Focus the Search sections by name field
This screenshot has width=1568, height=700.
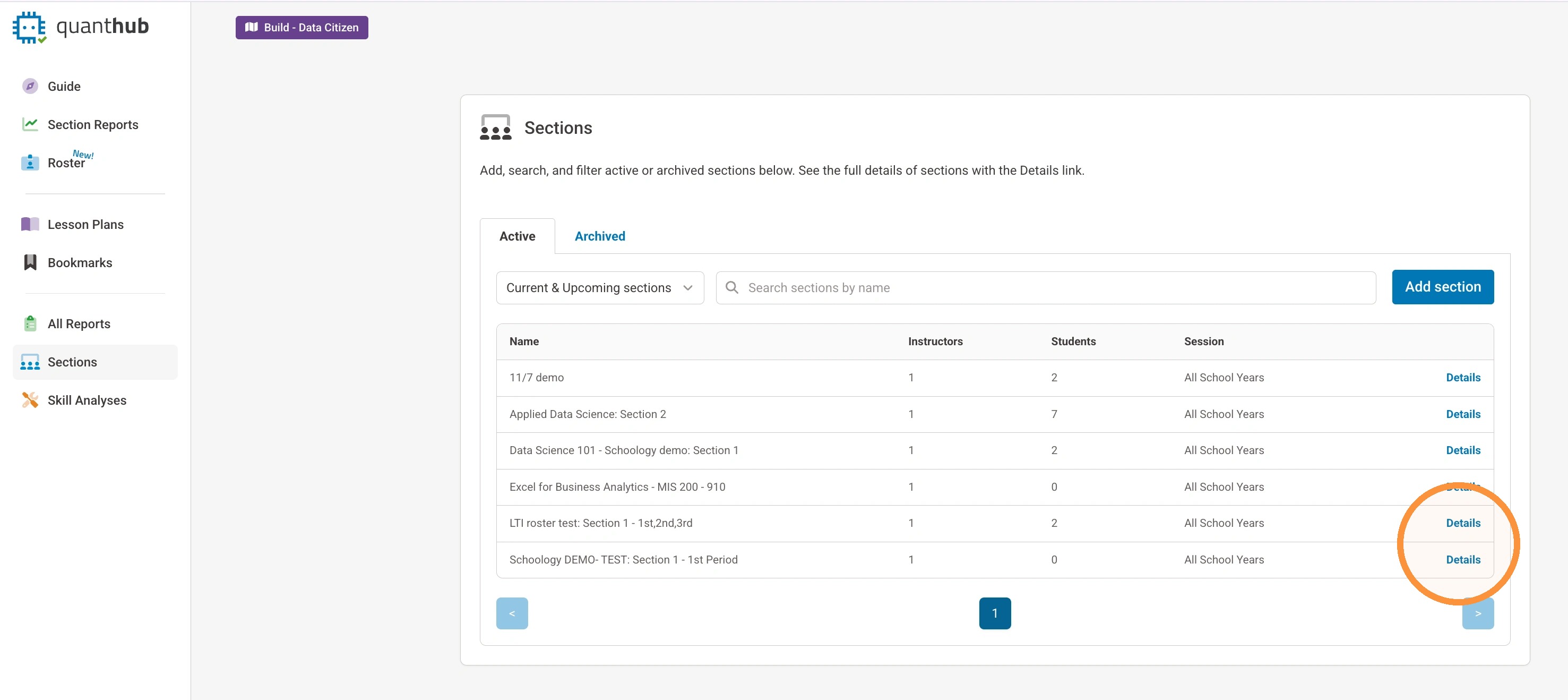[1046, 287]
